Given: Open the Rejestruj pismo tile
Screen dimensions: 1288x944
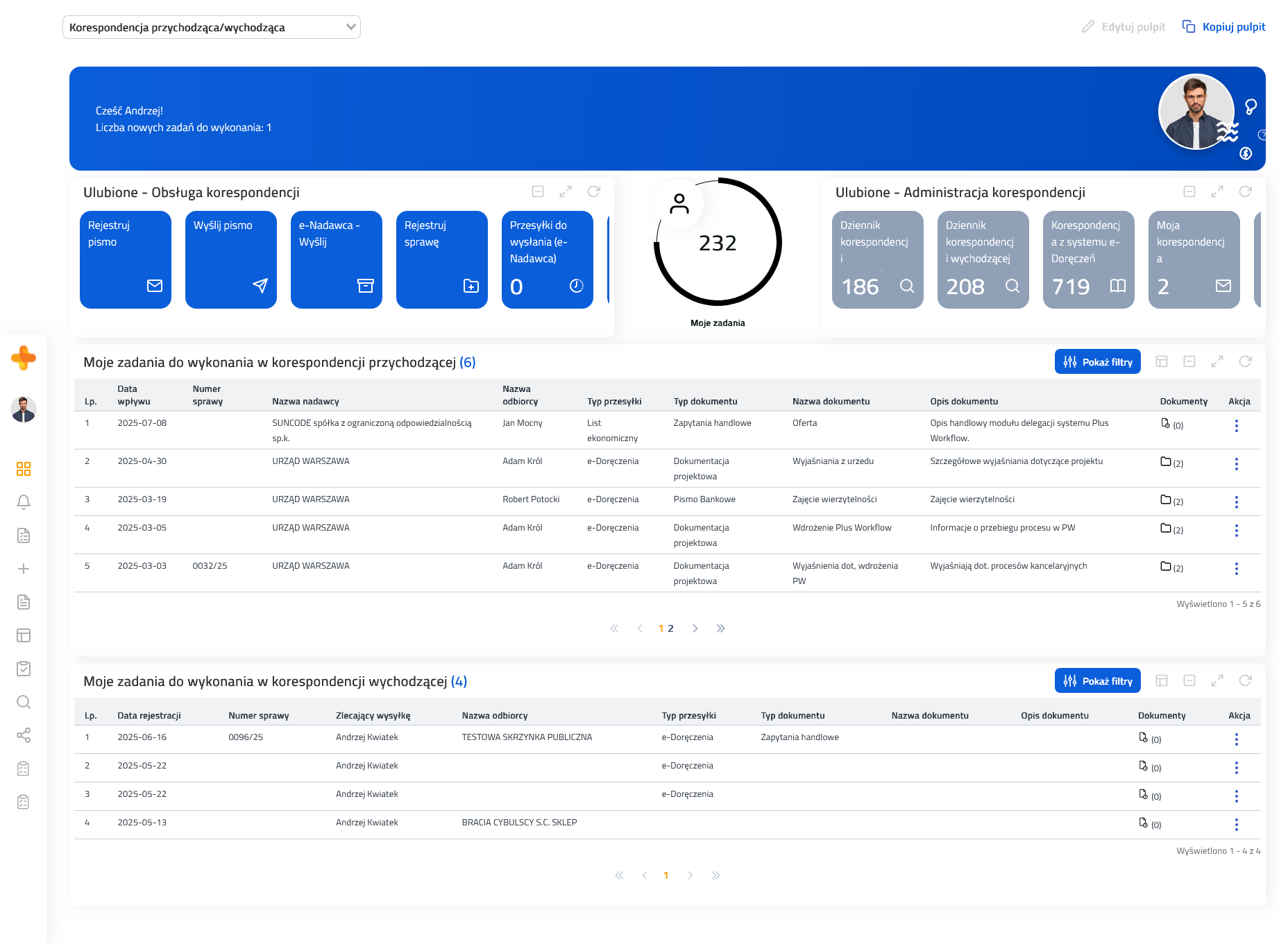Looking at the screenshot, I should pos(126,259).
